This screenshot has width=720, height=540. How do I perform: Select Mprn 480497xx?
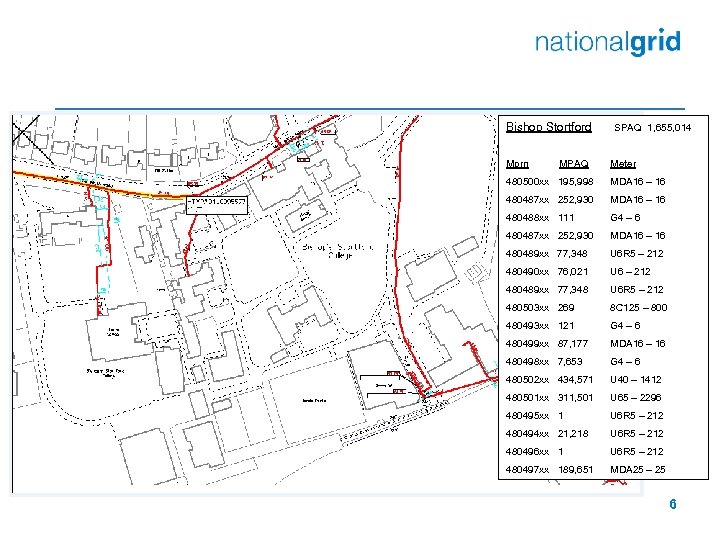pos(527,470)
